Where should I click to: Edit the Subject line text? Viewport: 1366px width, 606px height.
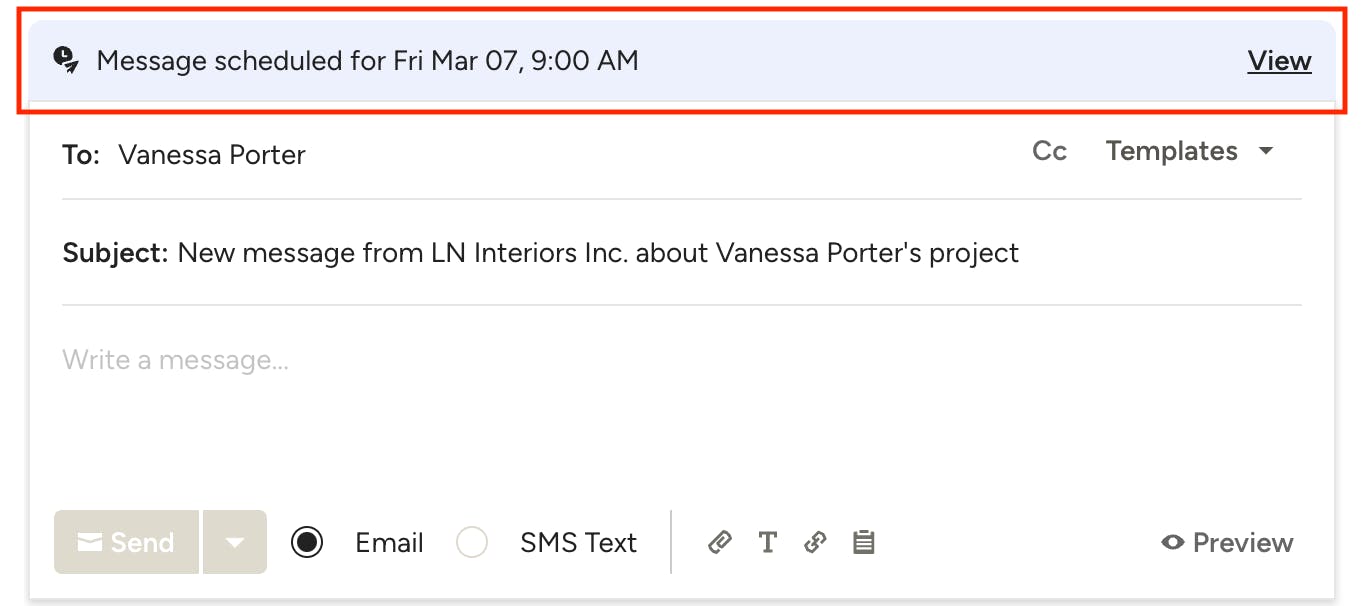point(598,253)
